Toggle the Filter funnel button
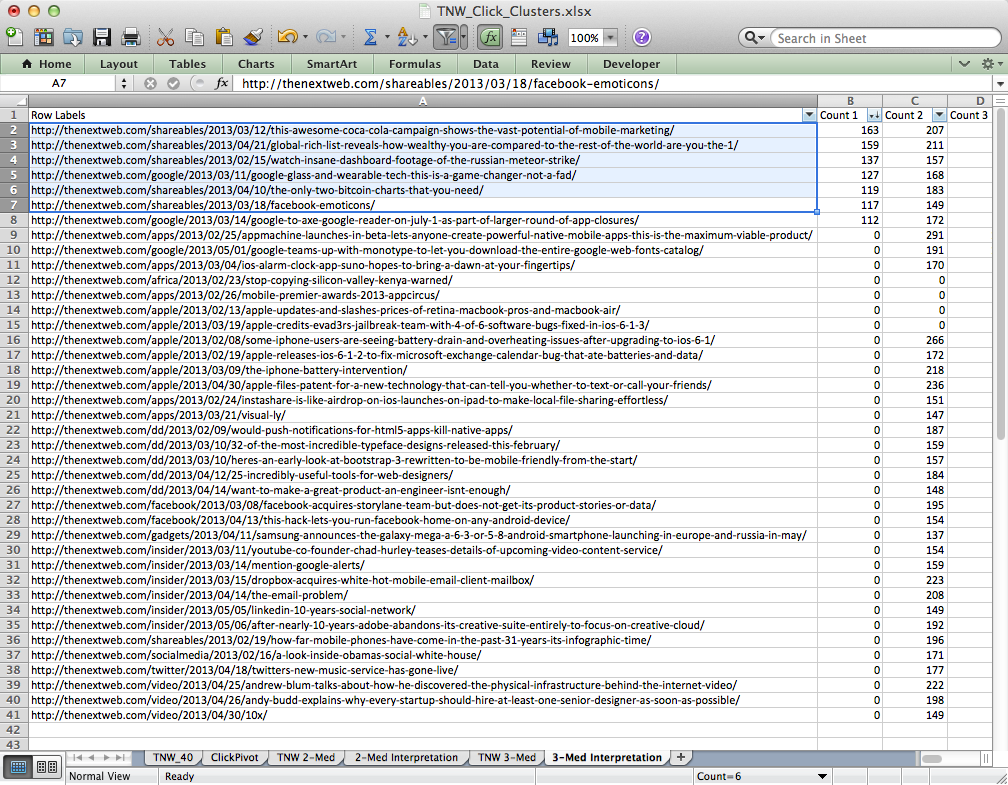This screenshot has height=785, width=1008. pos(446,37)
